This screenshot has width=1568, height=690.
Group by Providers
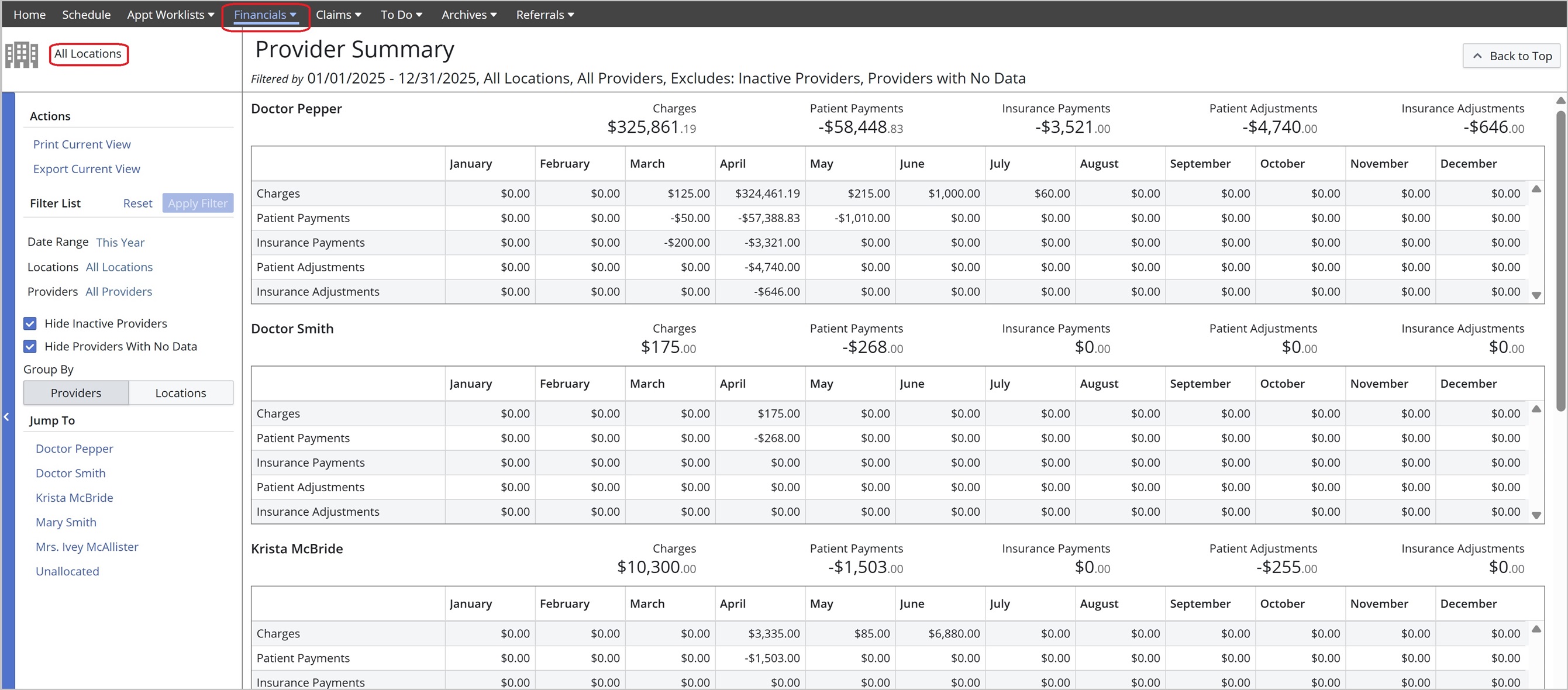coord(76,393)
